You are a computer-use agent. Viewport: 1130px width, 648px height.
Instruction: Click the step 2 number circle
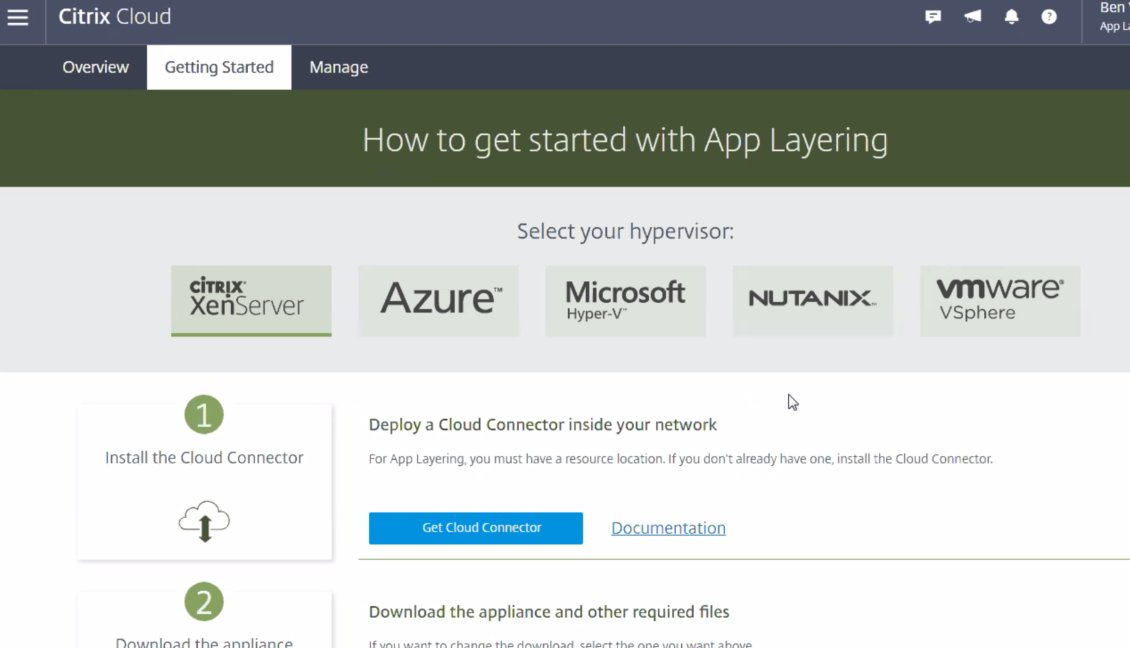tap(204, 602)
